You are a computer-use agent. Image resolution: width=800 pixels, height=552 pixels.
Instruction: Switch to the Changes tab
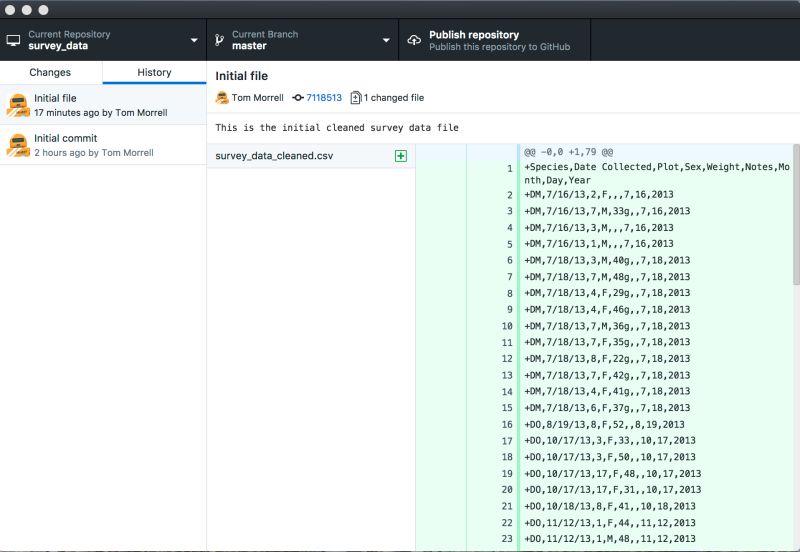[51, 72]
